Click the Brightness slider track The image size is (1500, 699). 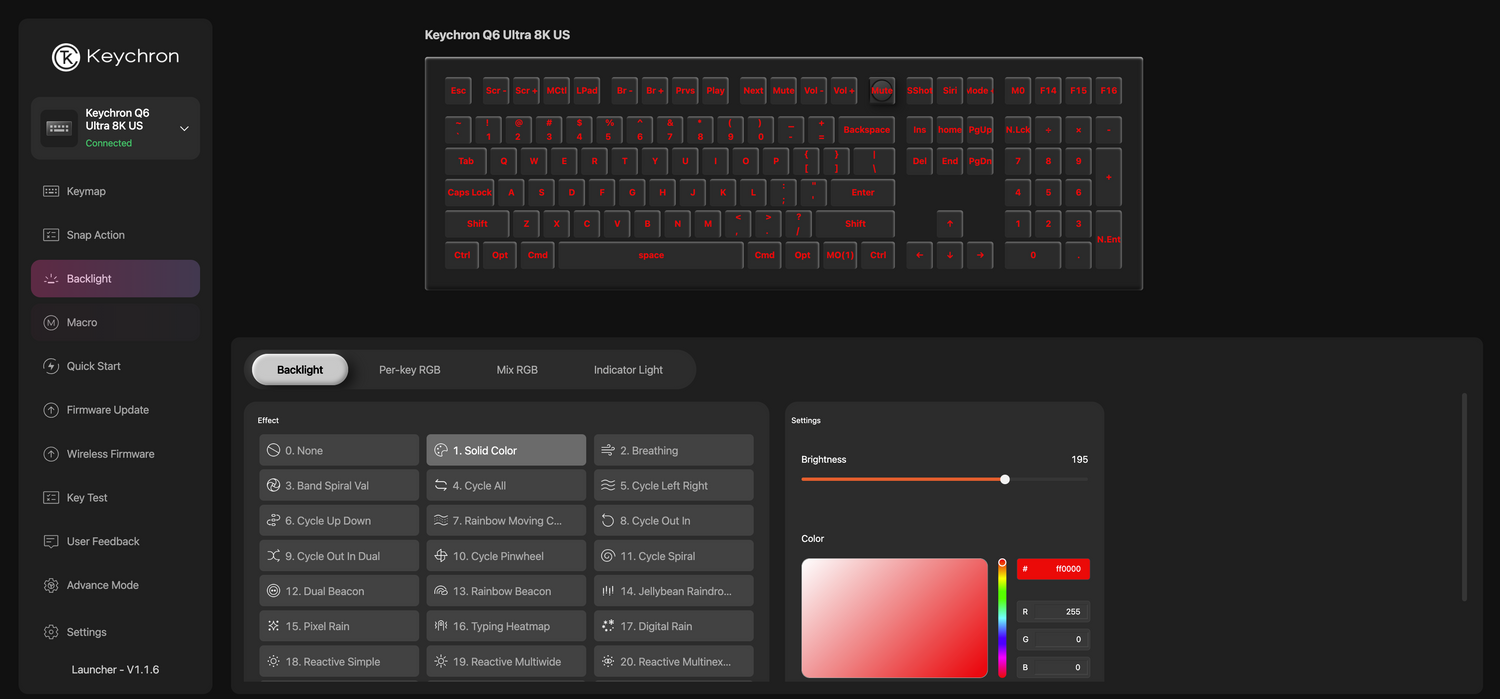[x=900, y=480]
